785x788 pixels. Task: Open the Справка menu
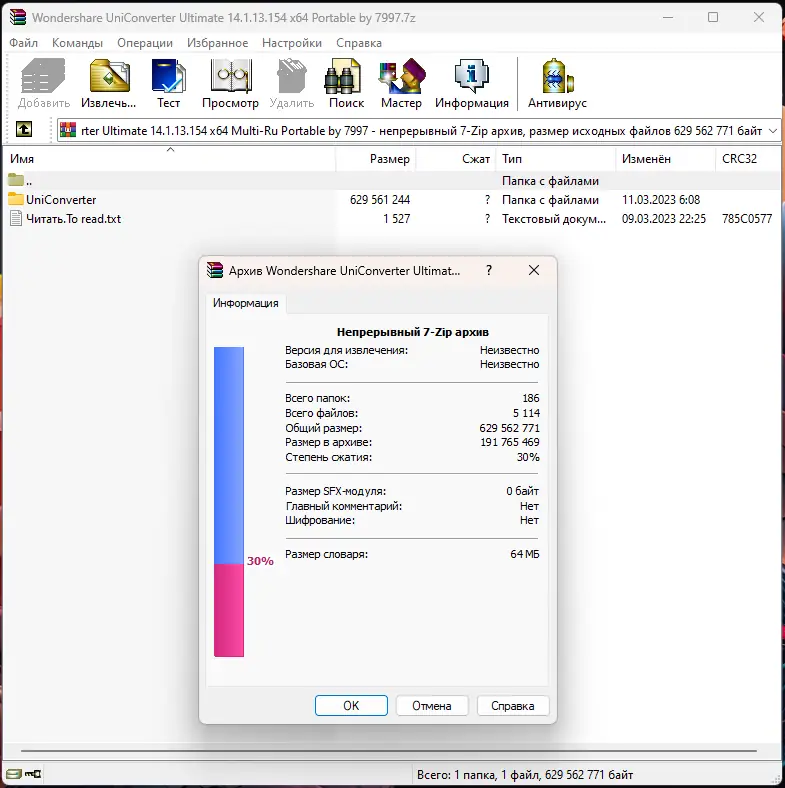pos(359,43)
